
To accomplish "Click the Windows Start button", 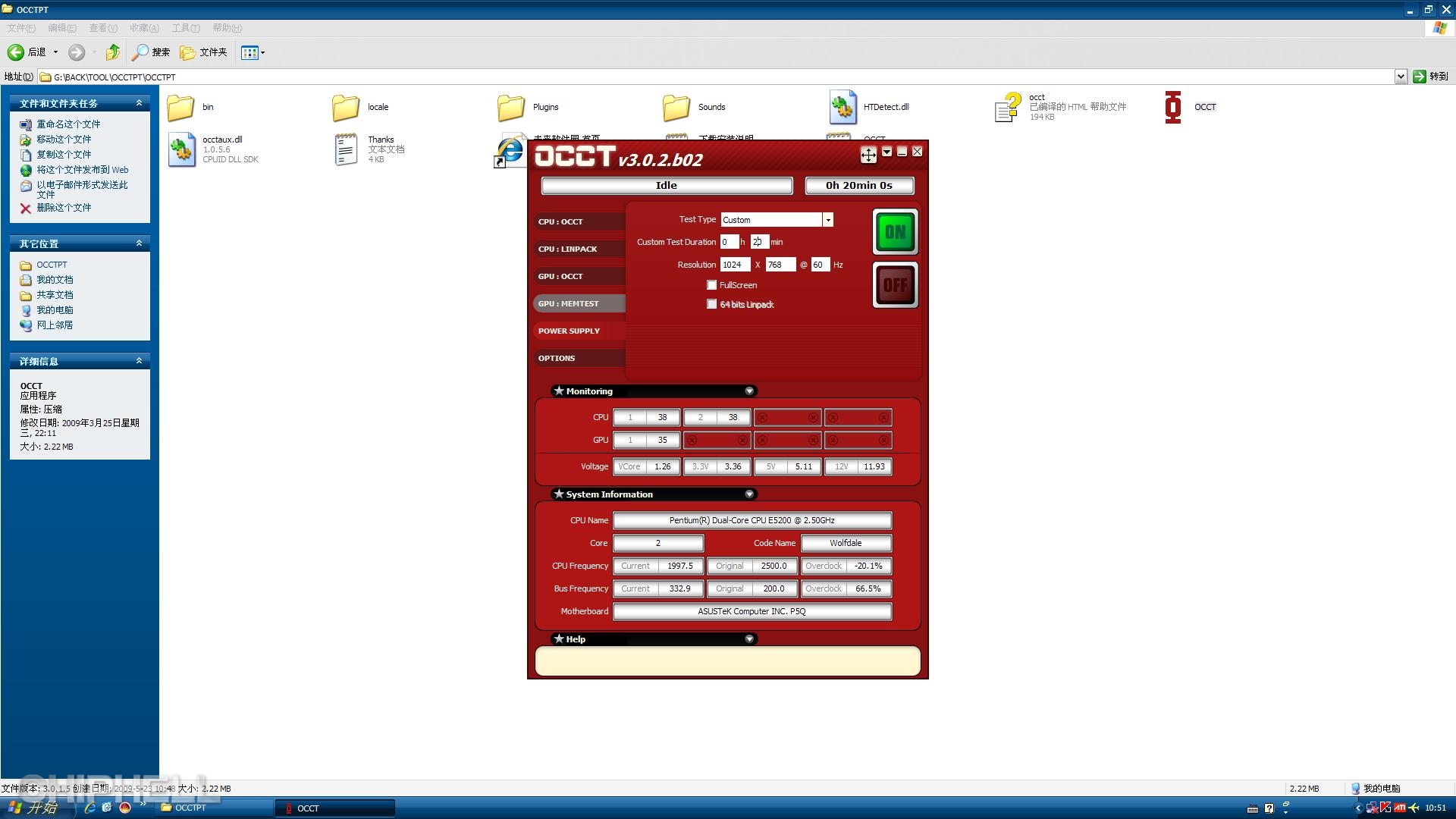I will click(36, 808).
